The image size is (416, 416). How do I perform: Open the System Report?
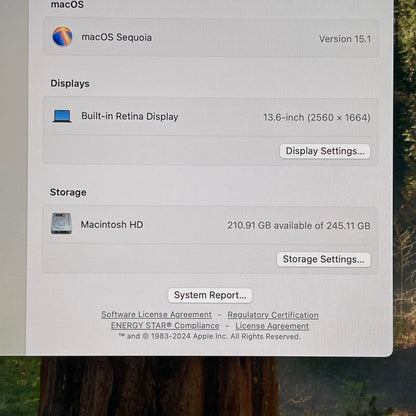pos(210,295)
